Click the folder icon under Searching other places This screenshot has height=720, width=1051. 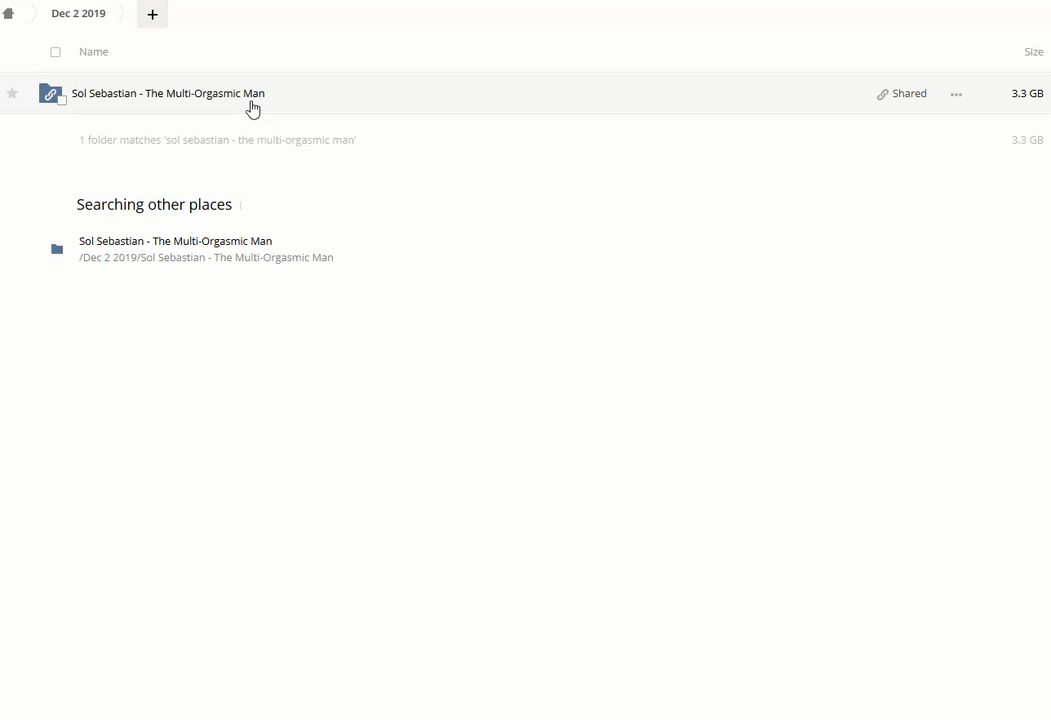click(57, 249)
